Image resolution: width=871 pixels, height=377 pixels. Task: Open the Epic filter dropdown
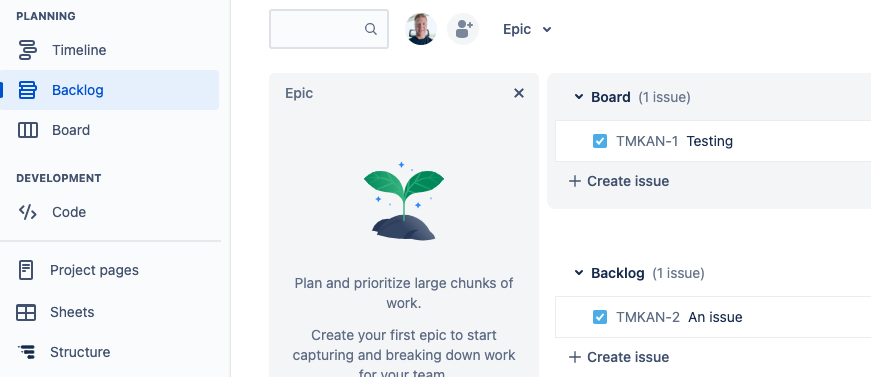[527, 29]
